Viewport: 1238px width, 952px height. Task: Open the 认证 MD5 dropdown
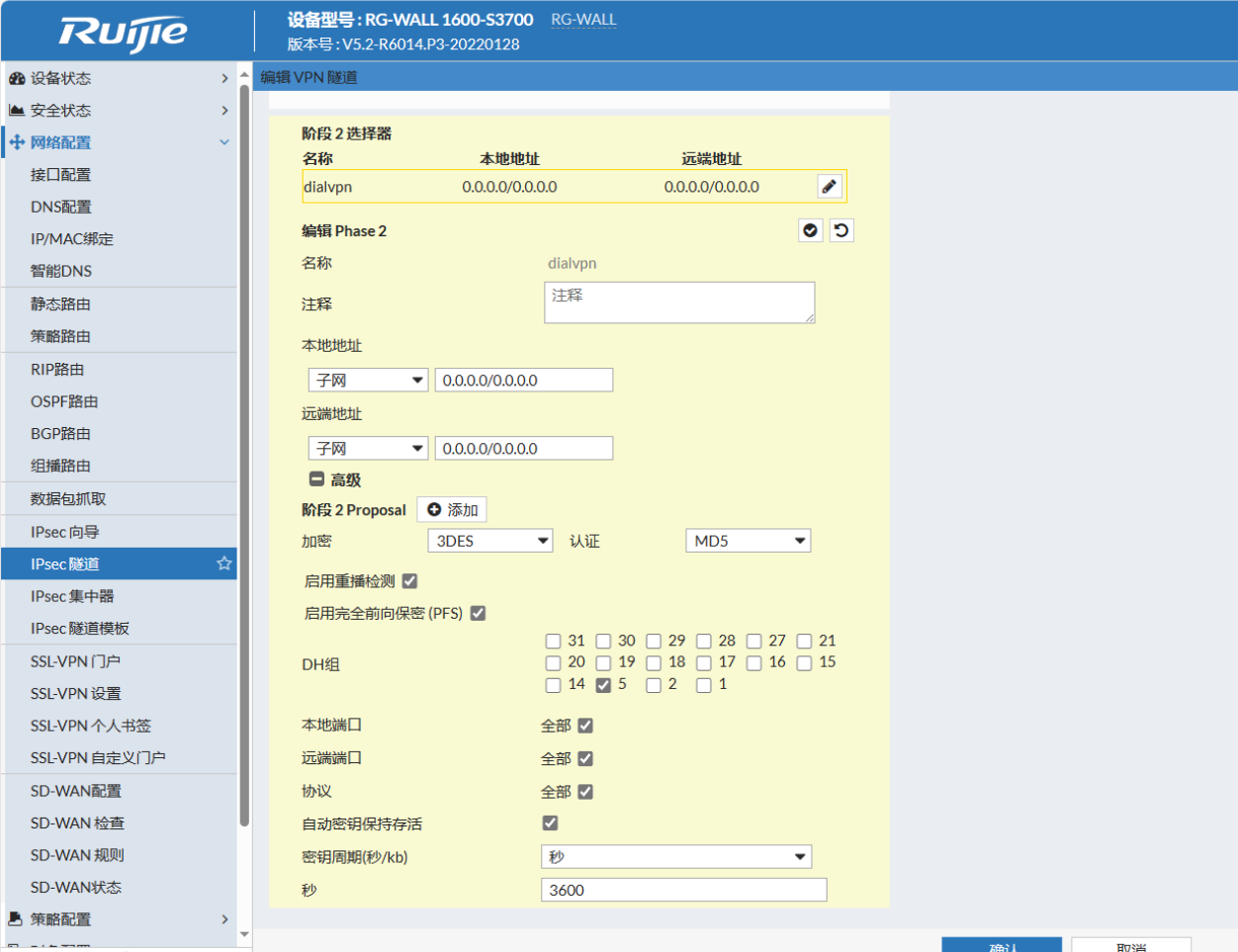click(749, 541)
